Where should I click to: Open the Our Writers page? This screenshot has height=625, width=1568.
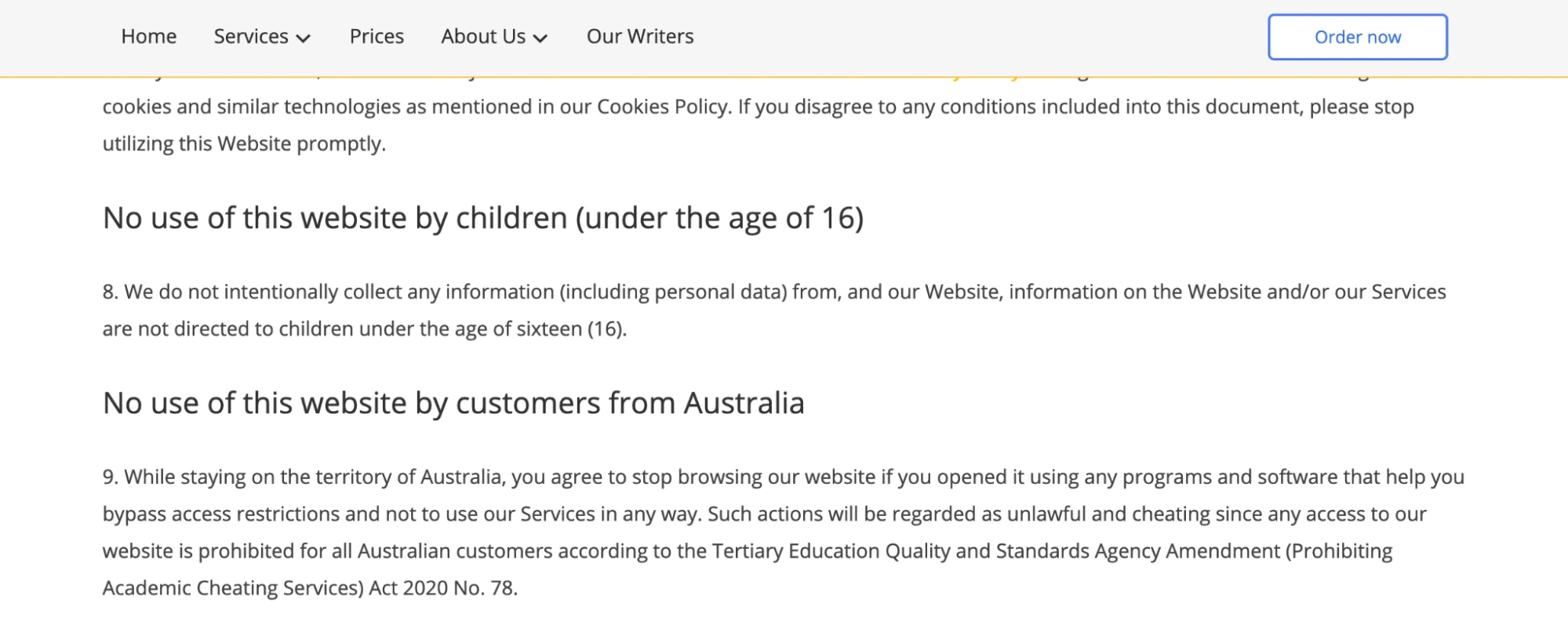tap(640, 37)
